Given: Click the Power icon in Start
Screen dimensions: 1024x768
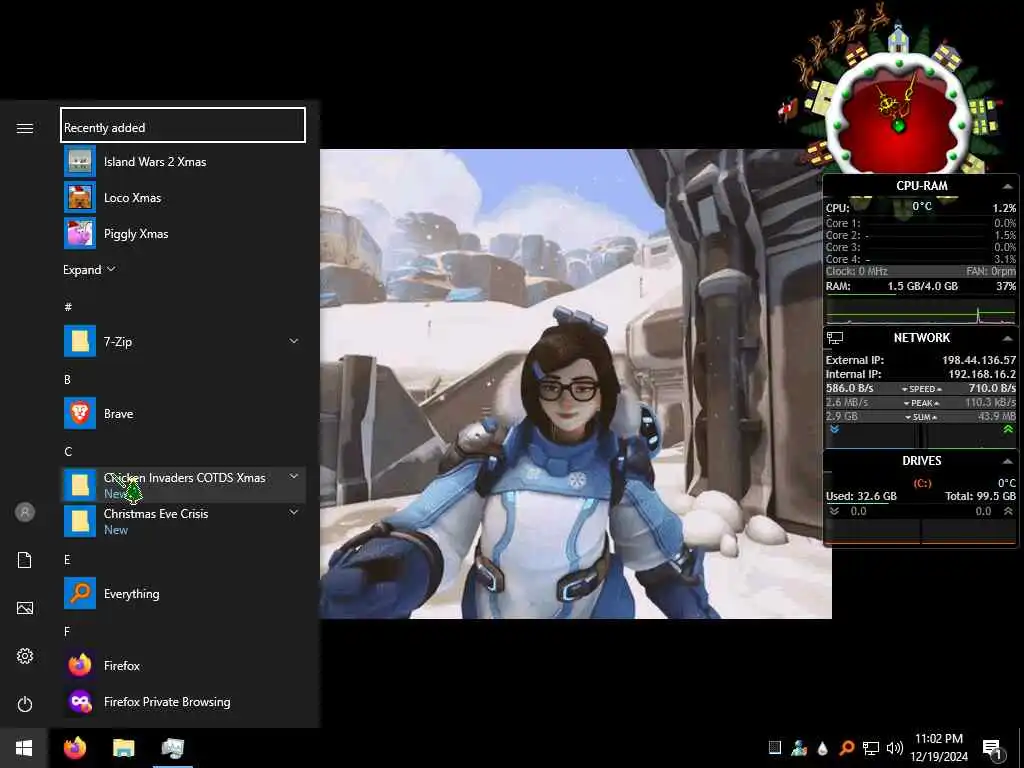Looking at the screenshot, I should (25, 704).
